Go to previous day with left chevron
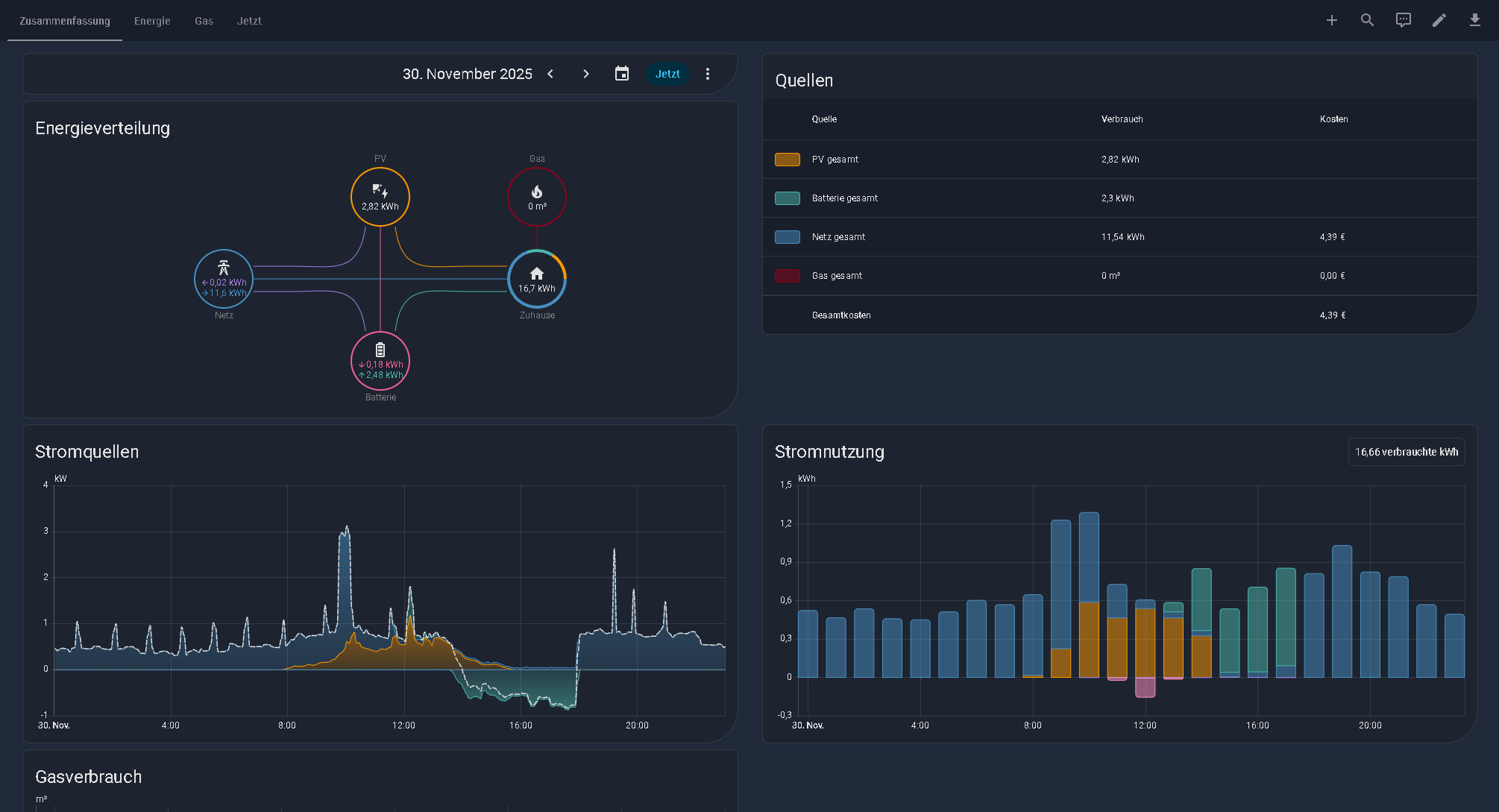Screen dimensions: 1499x812 (550, 74)
